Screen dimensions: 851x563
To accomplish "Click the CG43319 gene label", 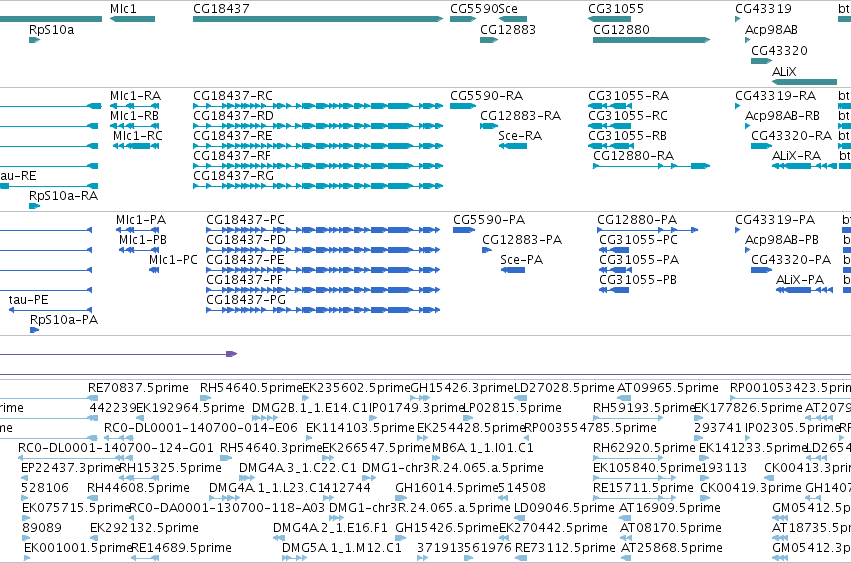I will (763, 9).
